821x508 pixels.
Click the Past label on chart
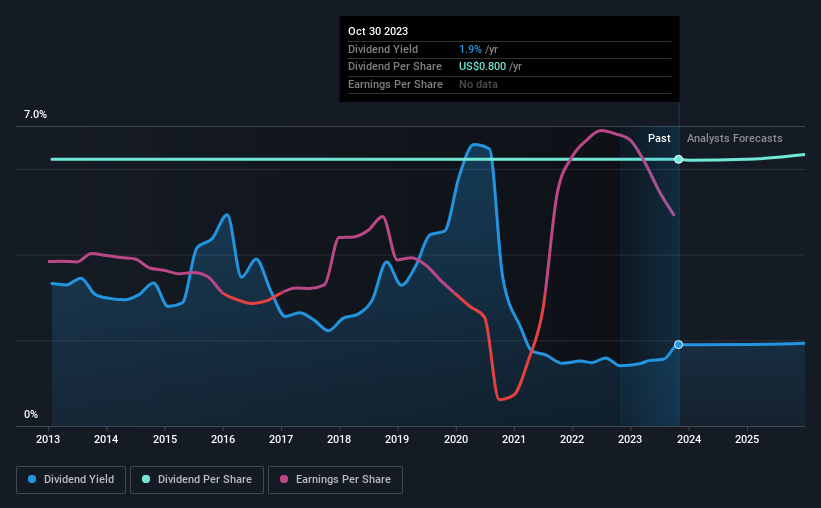tap(659, 138)
